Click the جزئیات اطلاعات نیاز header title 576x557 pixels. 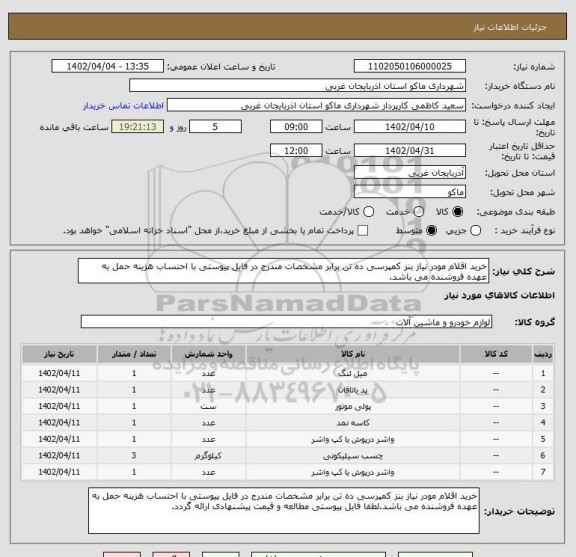[x=510, y=27]
